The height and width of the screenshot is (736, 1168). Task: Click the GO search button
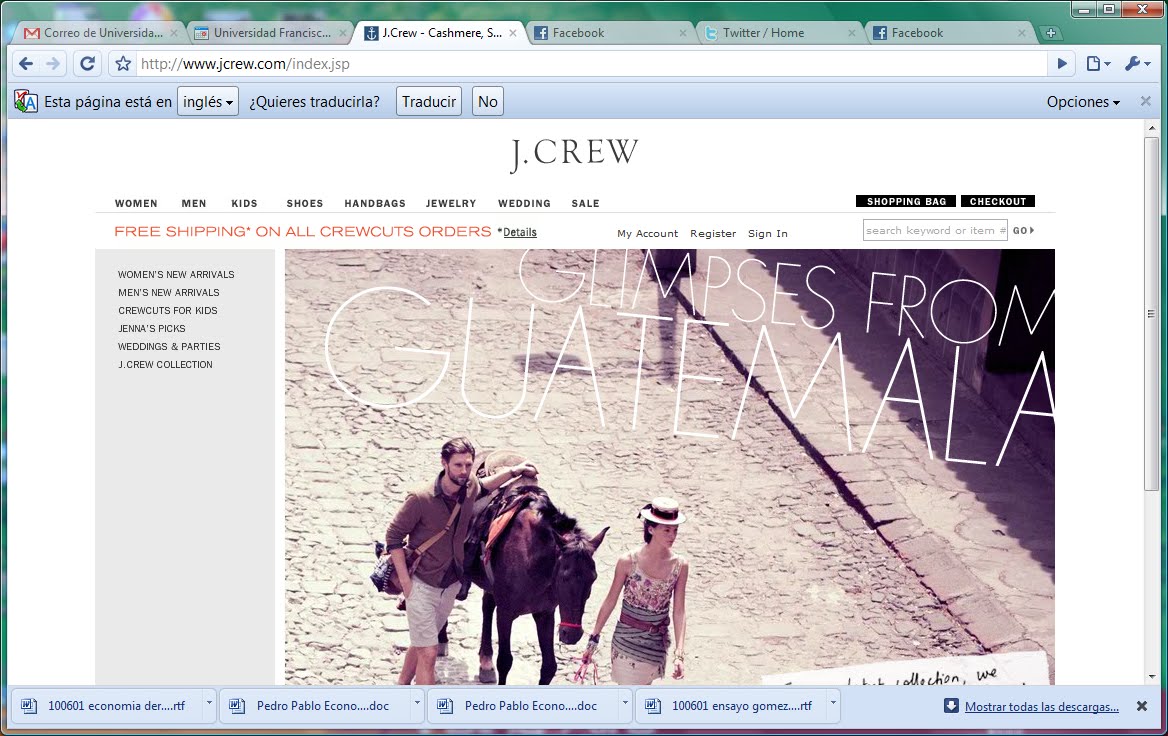click(x=1023, y=231)
